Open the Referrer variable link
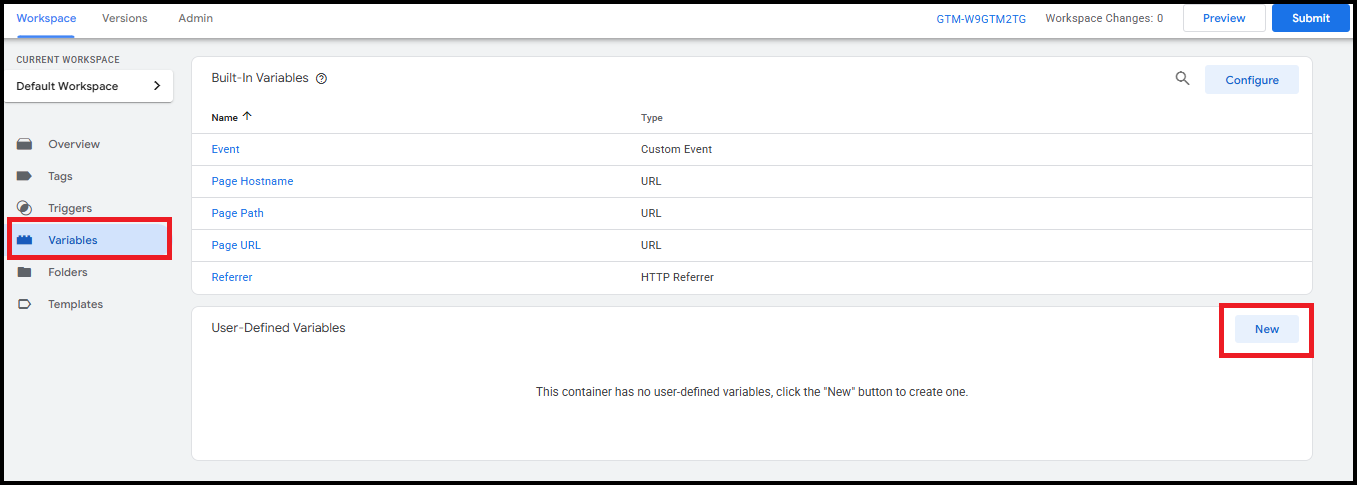The width and height of the screenshot is (1357, 485). (x=232, y=277)
